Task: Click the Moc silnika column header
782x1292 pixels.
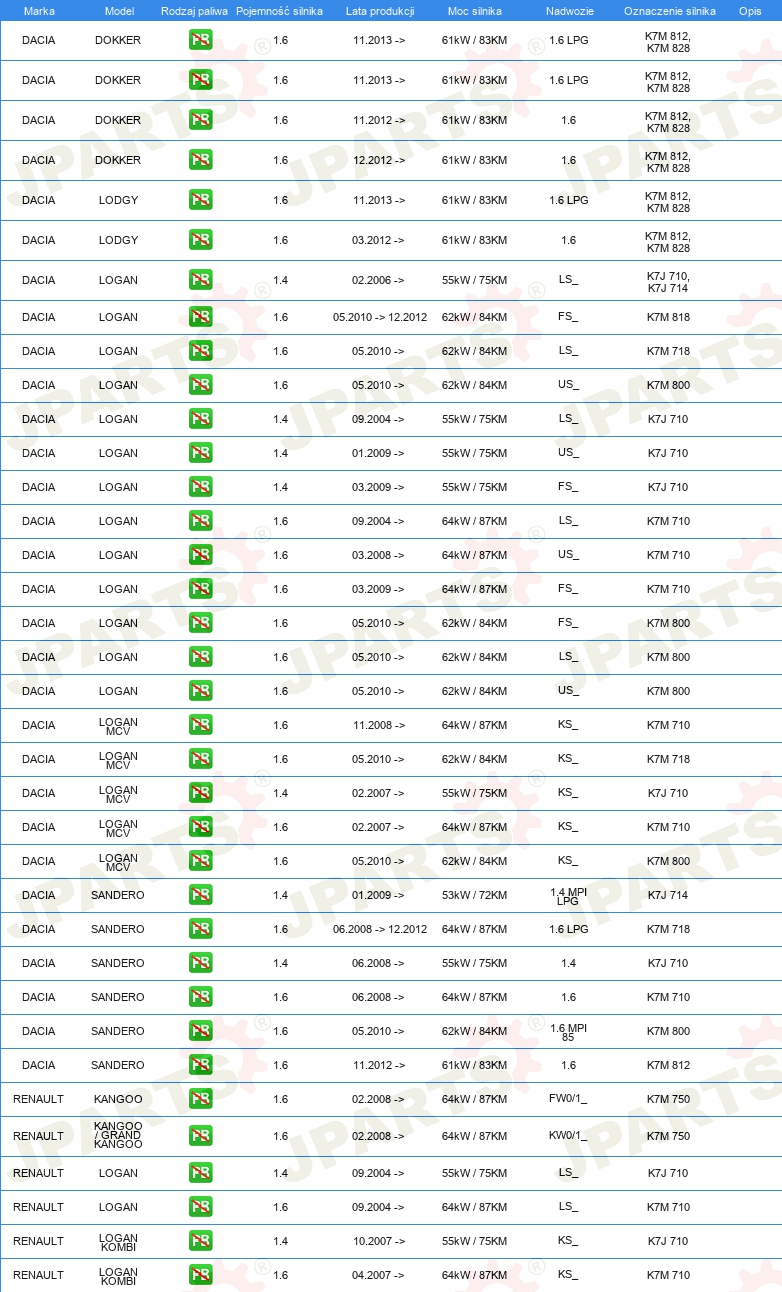Action: (x=475, y=11)
